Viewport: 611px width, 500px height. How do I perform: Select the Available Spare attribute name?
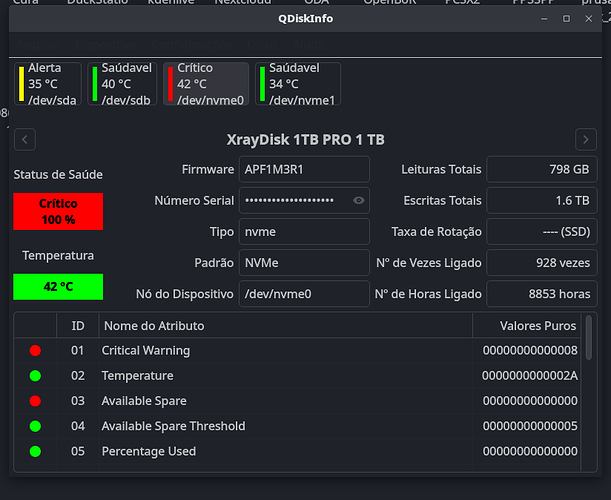click(144, 401)
